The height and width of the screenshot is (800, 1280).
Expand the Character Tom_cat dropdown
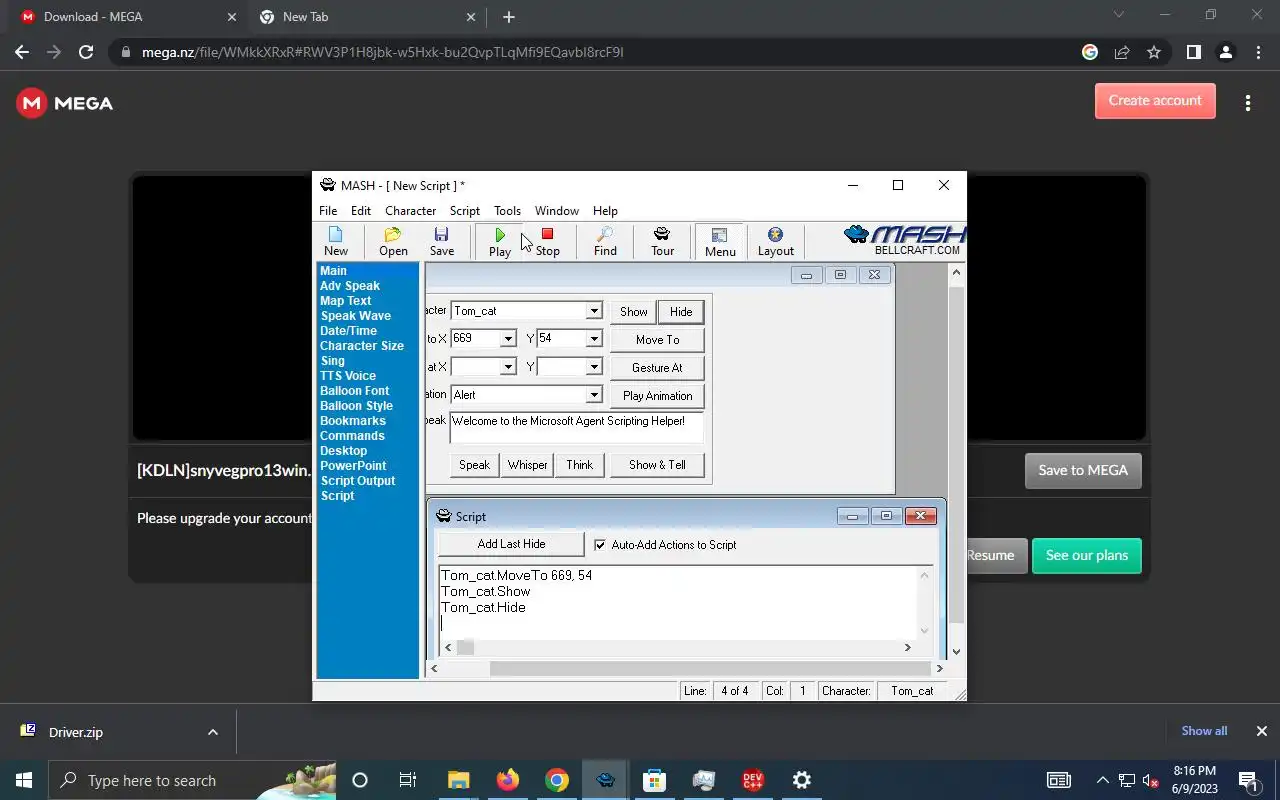click(594, 311)
